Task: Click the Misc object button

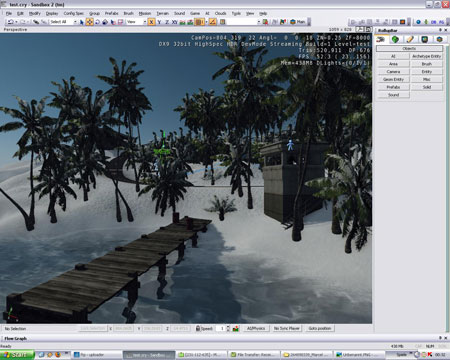Action: 427,79
